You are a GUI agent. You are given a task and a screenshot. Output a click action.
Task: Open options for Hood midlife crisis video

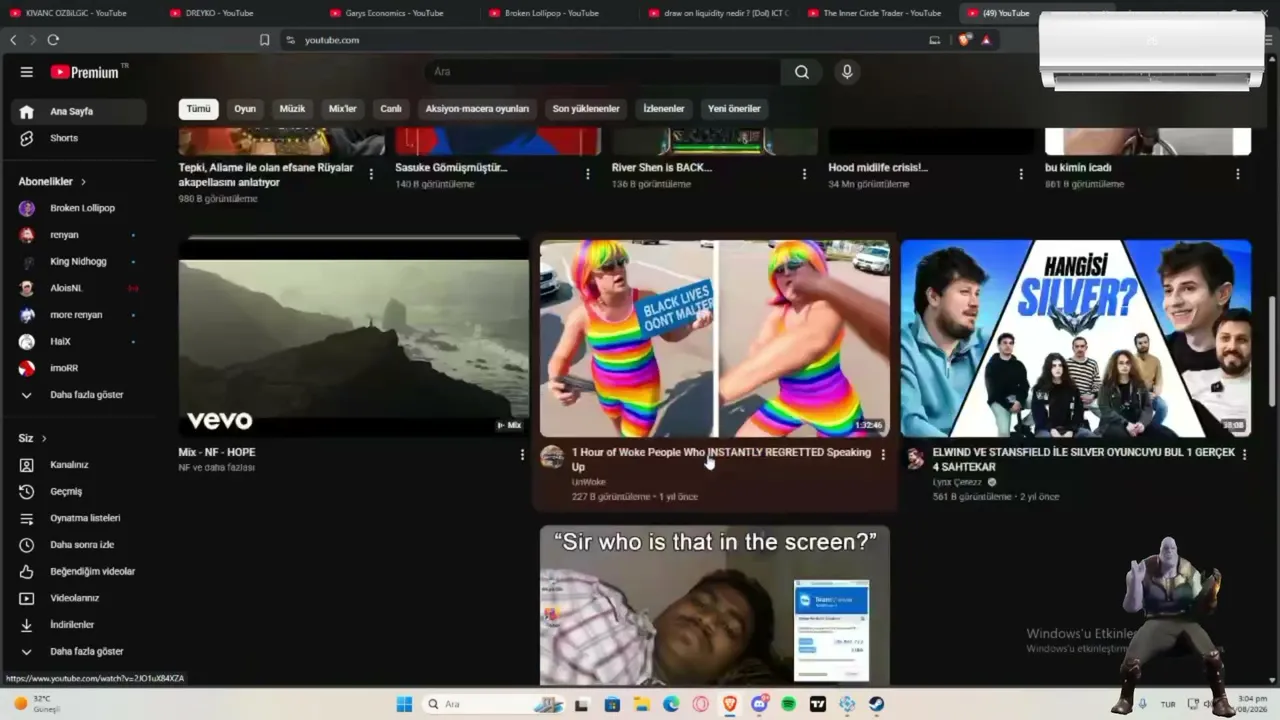(1021, 174)
